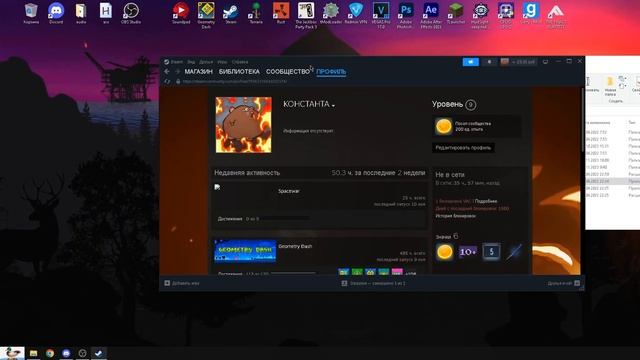This screenshot has height=360, width=640.
Task: Open the Geometry Dash title link
Action: coord(295,246)
